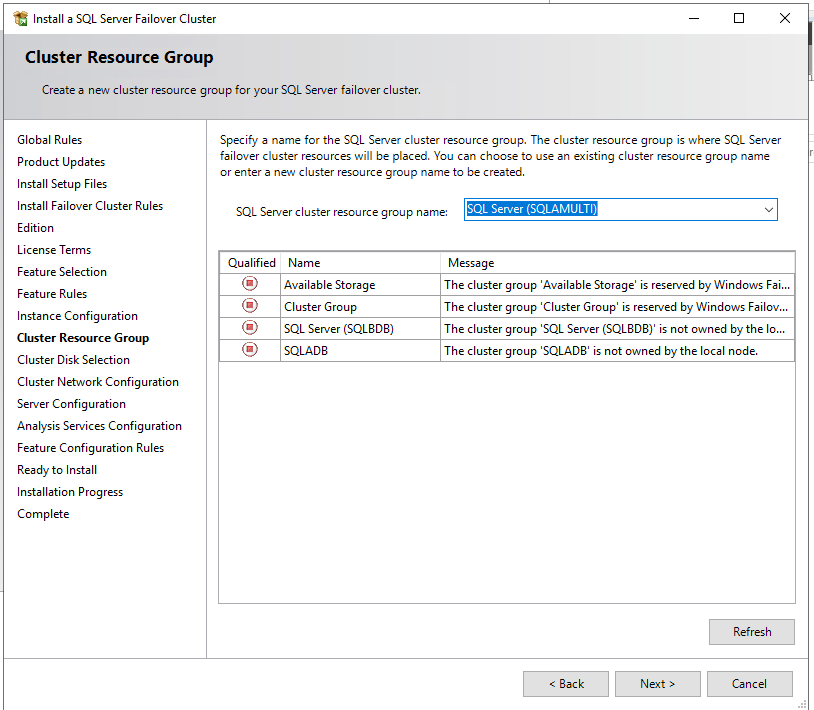Select Feature Selection step
The width and height of the screenshot is (814, 710).
point(62,272)
